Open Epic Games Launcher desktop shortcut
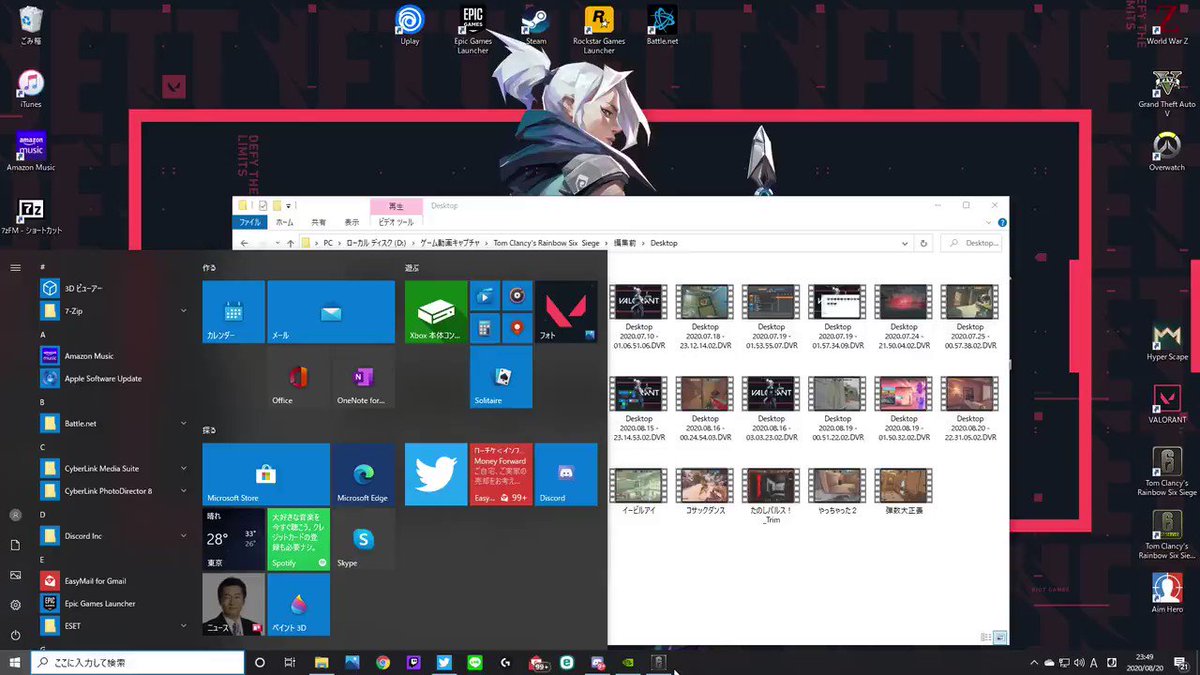Image resolution: width=1200 pixels, height=675 pixels. (x=472, y=28)
